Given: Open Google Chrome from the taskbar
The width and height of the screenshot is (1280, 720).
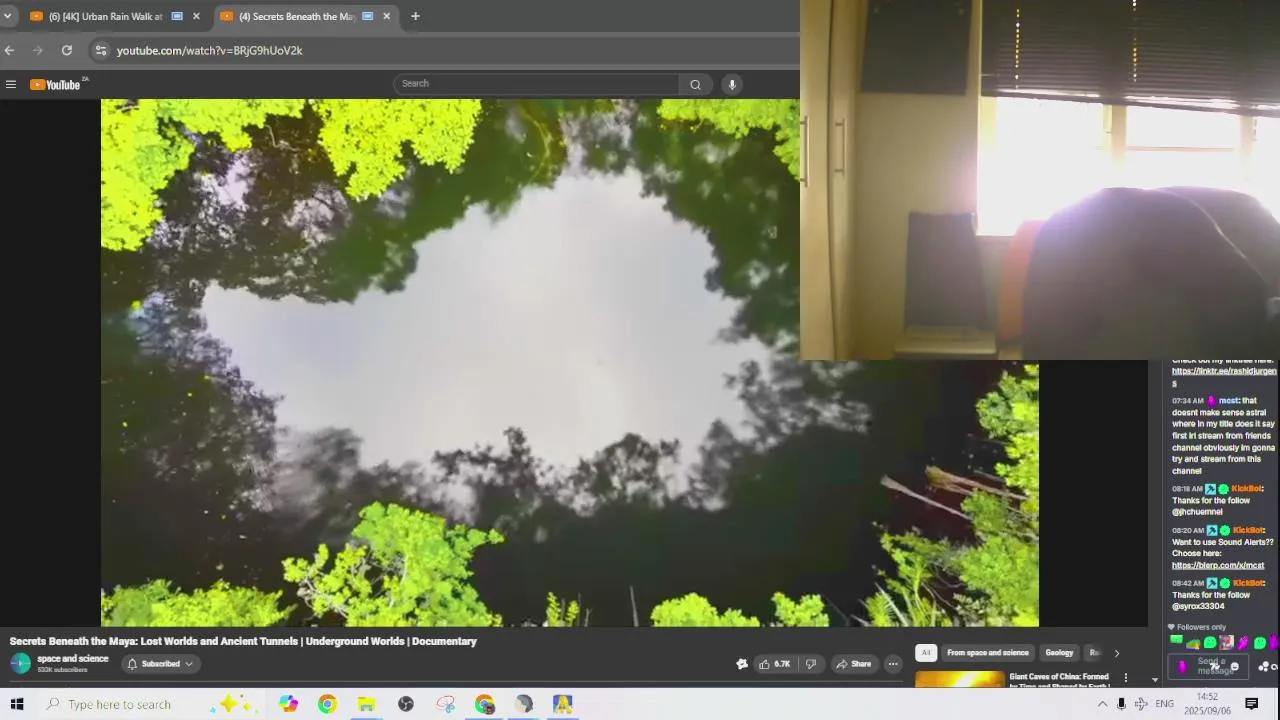Looking at the screenshot, I should (x=327, y=704).
